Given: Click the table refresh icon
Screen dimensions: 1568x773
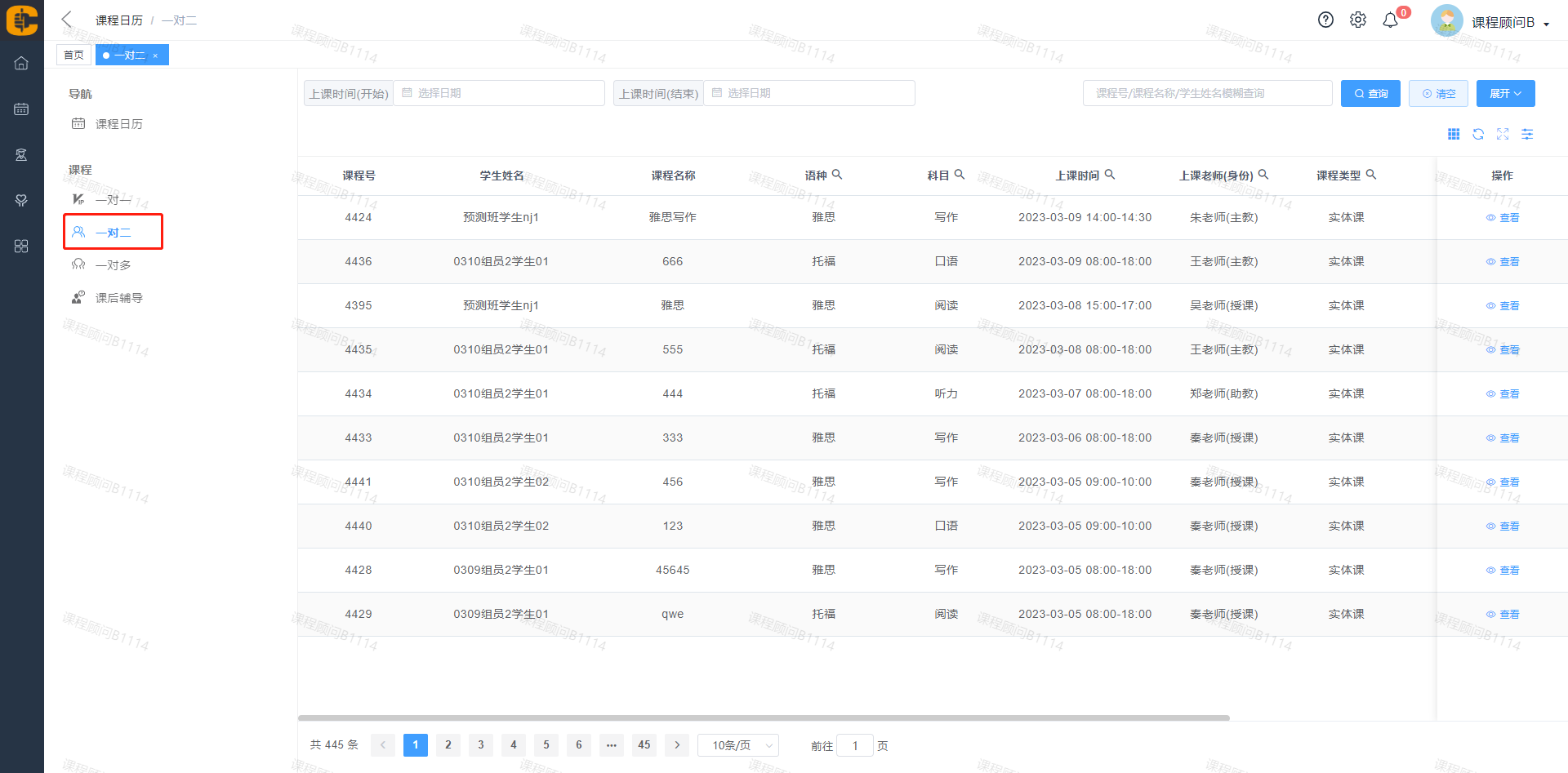Looking at the screenshot, I should pos(1478,135).
